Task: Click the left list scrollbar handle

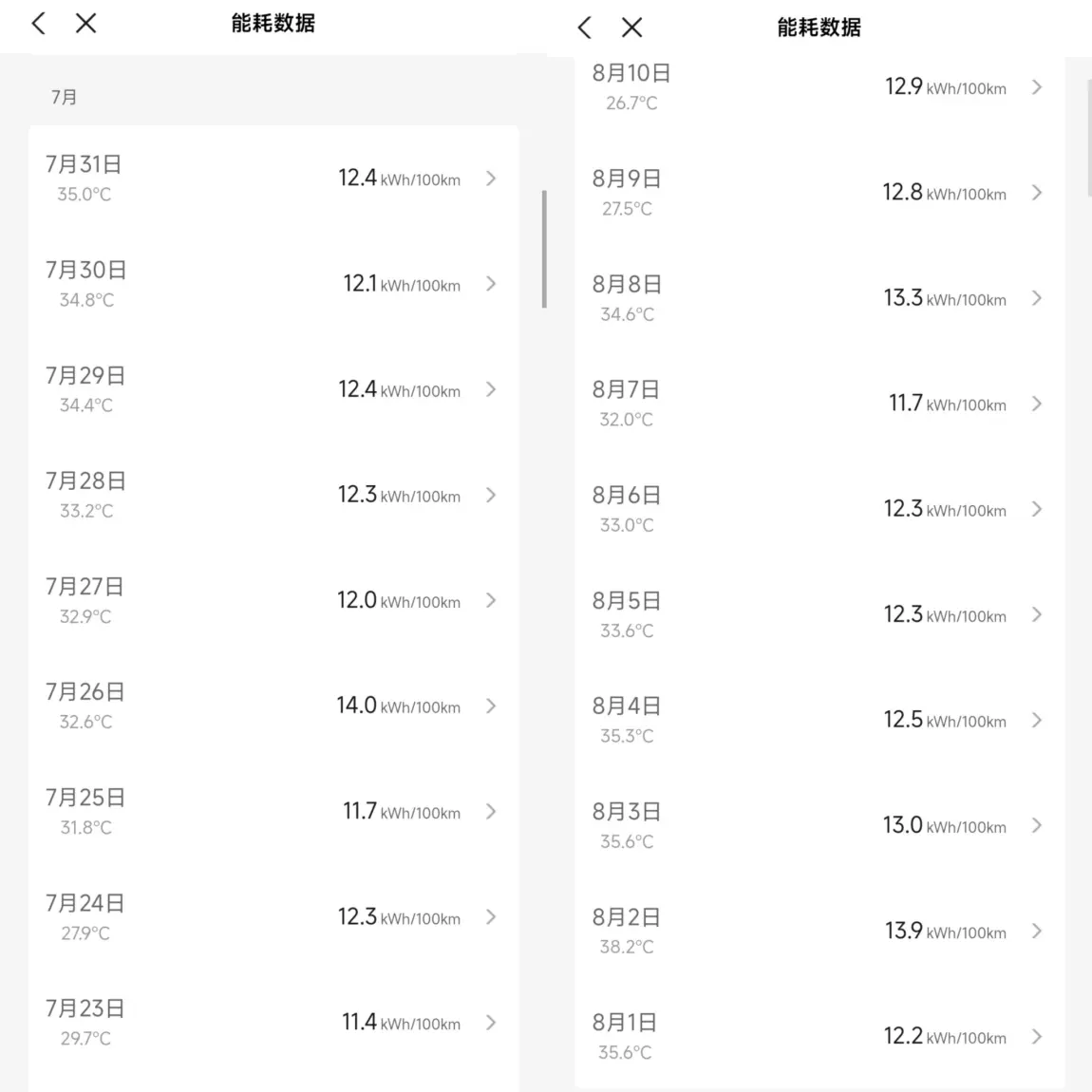Action: 544,249
